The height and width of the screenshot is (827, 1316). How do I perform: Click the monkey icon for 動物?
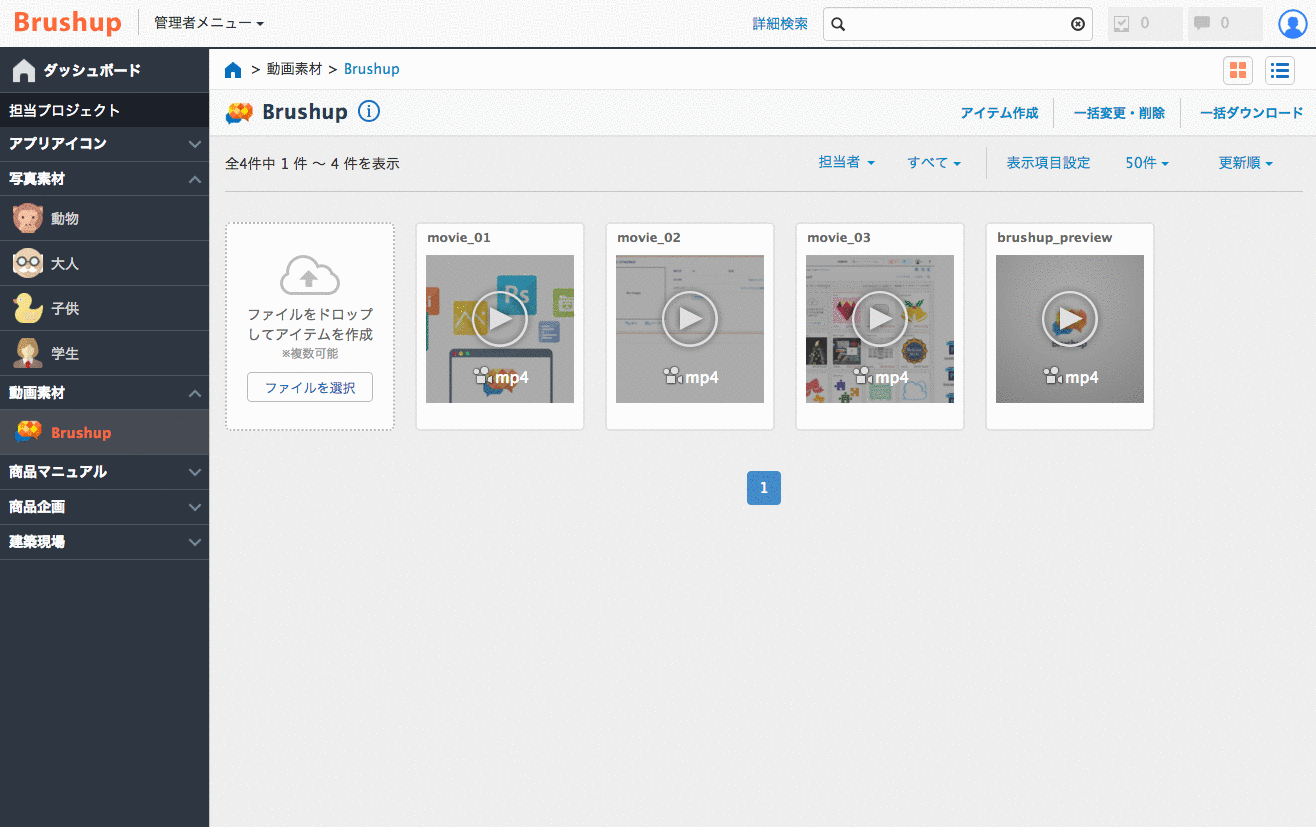(28, 218)
